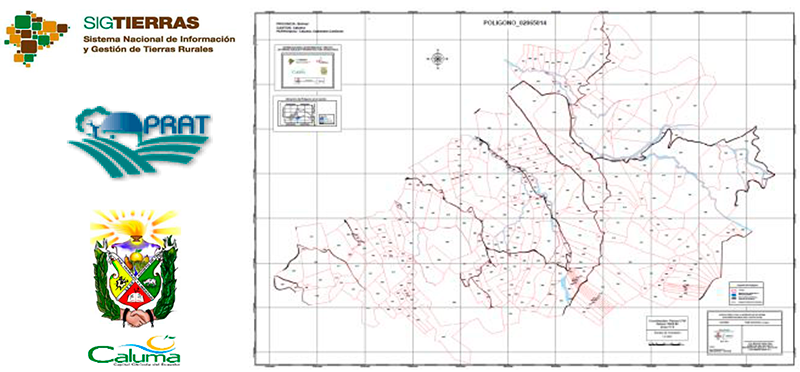The image size is (800, 372).
Task: Open the location inset map thumbnail
Action: tap(308, 113)
